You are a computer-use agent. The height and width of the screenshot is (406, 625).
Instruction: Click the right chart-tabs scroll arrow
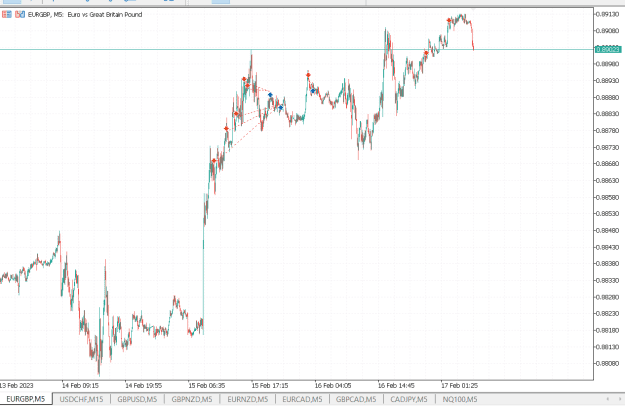pos(620,399)
